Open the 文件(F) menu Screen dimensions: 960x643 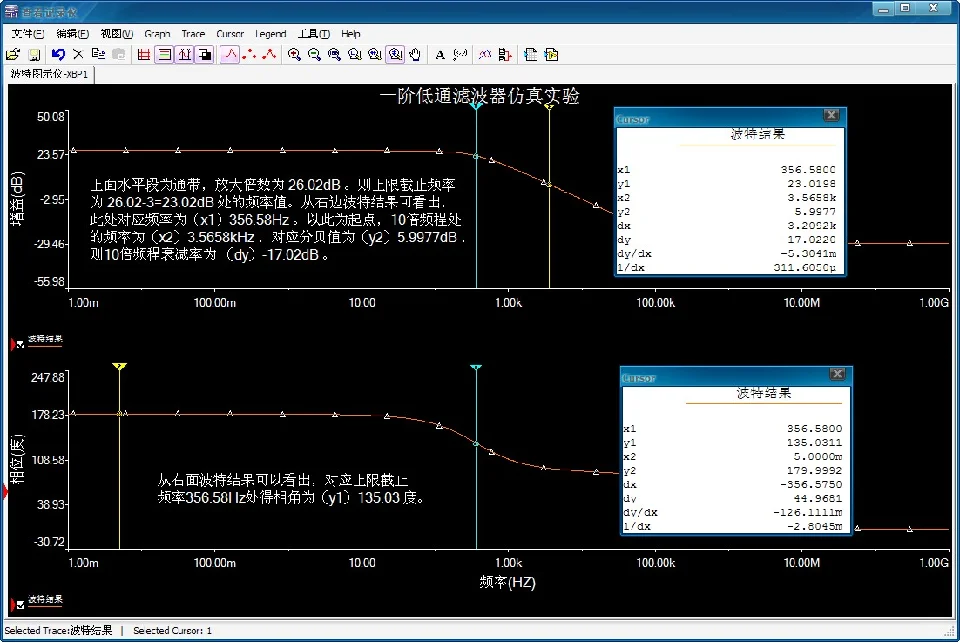28,34
